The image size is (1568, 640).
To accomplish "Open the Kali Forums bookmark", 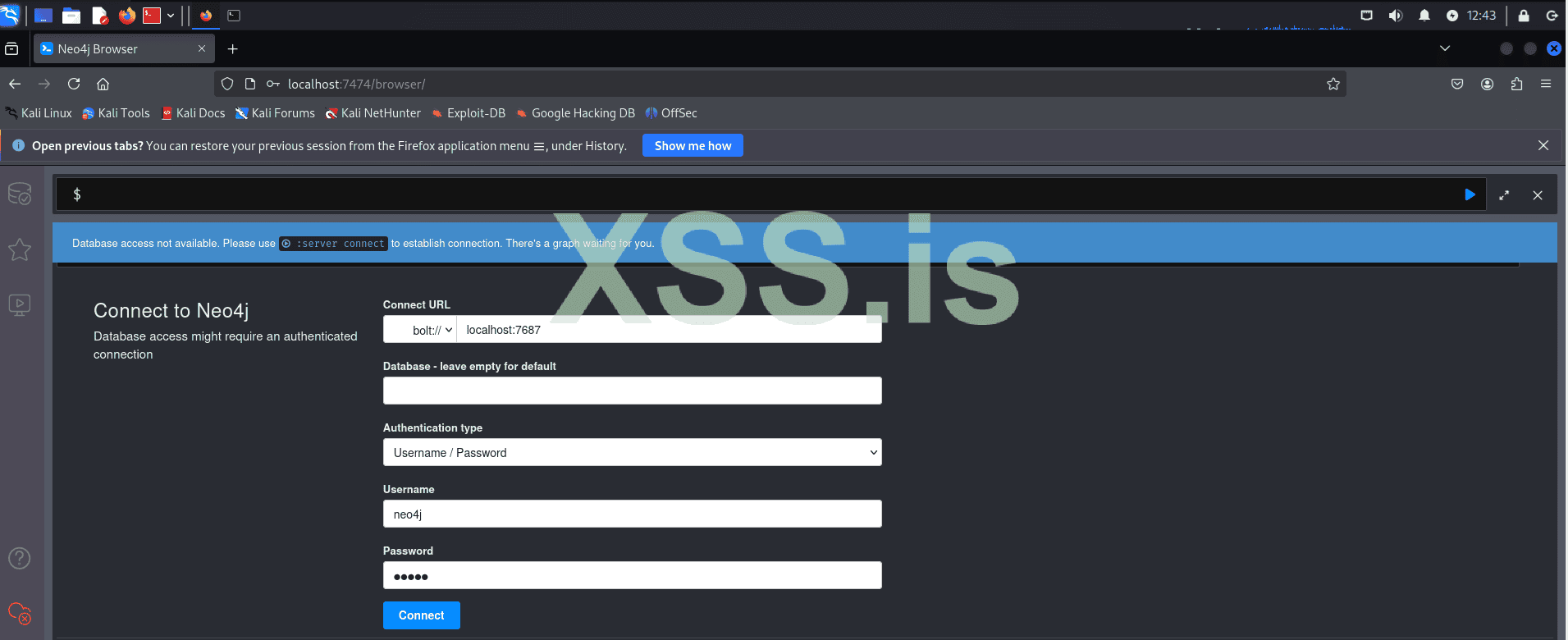I will (275, 113).
